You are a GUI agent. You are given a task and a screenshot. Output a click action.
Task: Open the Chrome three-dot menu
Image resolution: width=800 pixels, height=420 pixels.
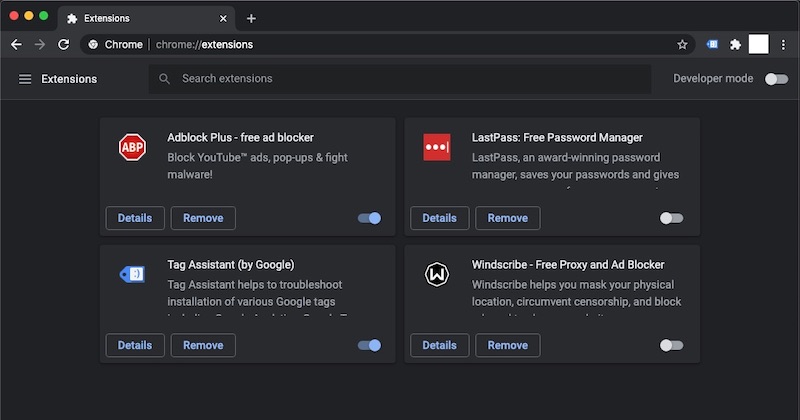tap(782, 44)
